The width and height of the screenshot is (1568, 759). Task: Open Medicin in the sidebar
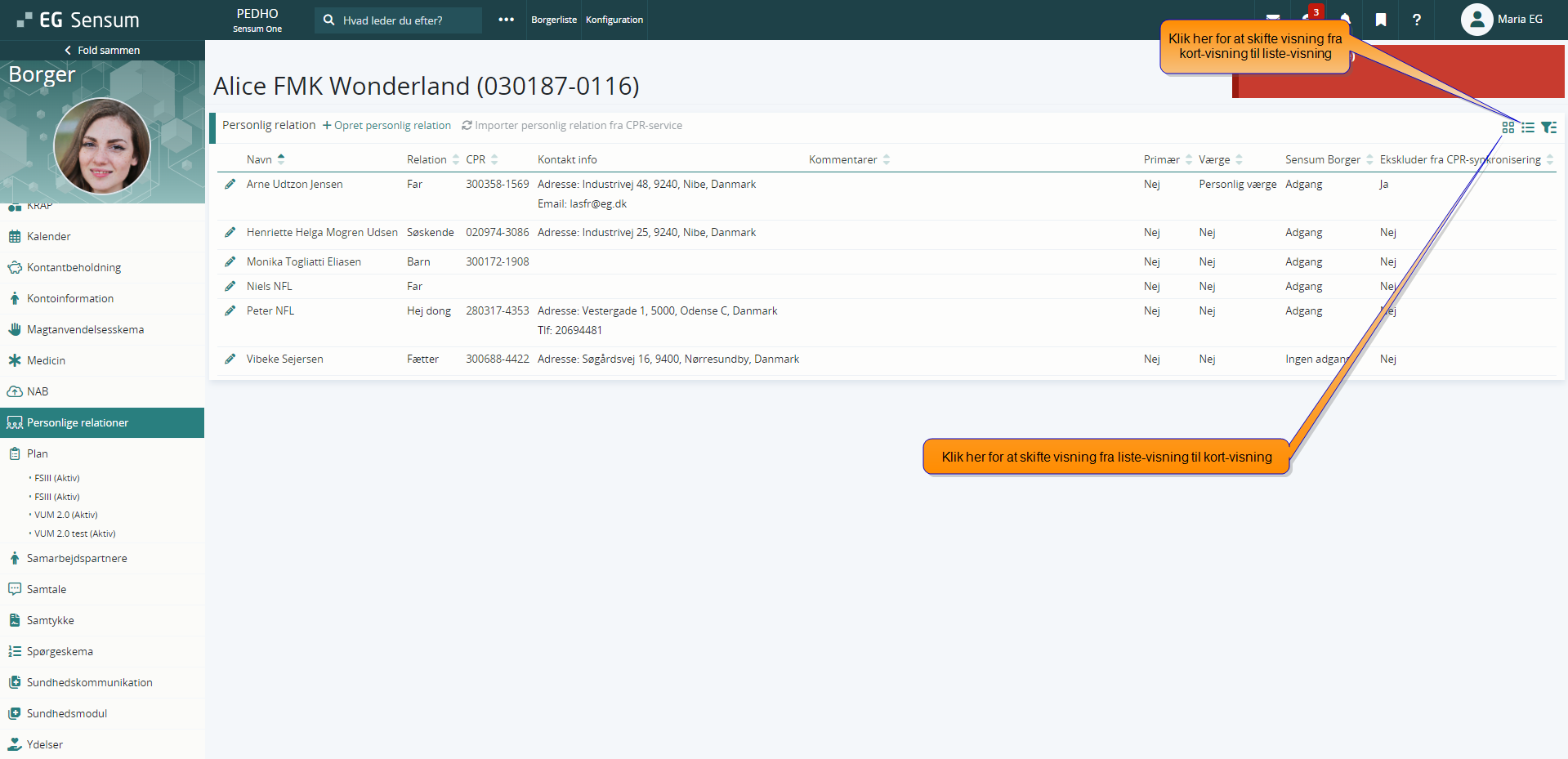coord(46,360)
